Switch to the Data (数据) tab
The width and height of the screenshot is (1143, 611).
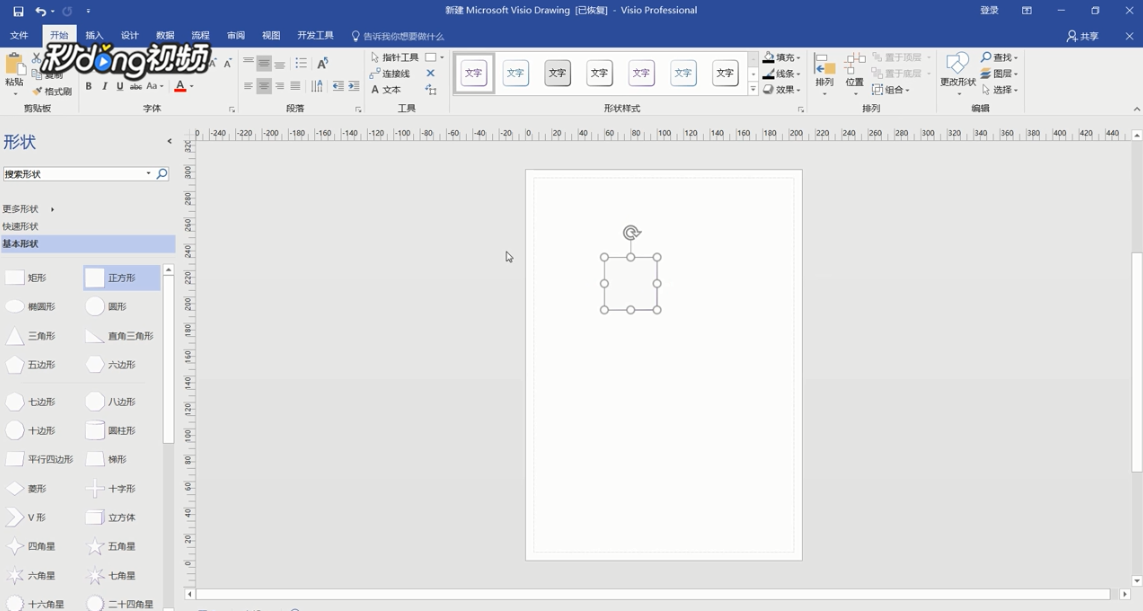(x=165, y=36)
